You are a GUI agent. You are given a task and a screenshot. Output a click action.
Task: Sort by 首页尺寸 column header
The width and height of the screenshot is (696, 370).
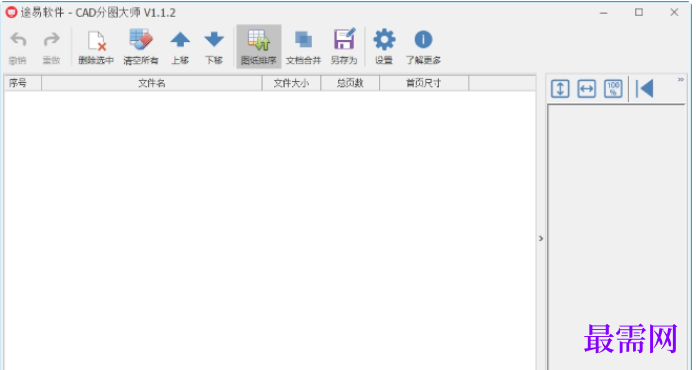pyautogui.click(x=424, y=83)
